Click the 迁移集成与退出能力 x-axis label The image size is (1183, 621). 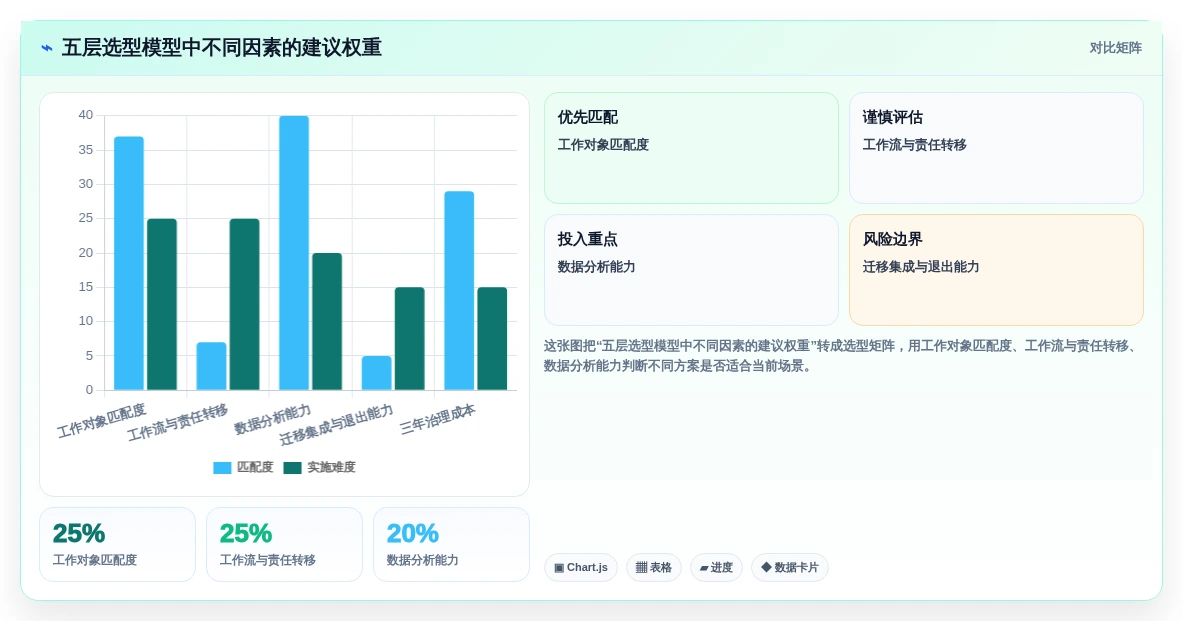click(x=336, y=425)
